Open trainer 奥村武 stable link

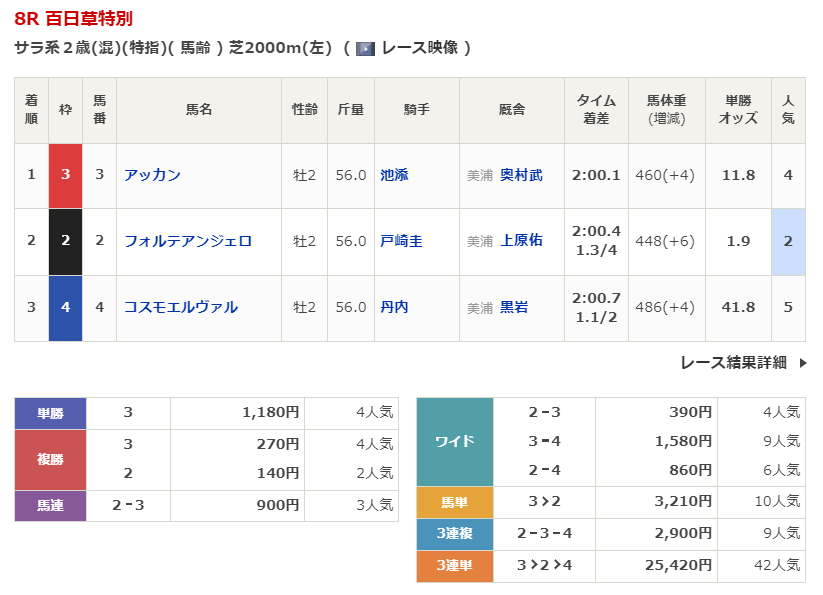click(x=521, y=175)
